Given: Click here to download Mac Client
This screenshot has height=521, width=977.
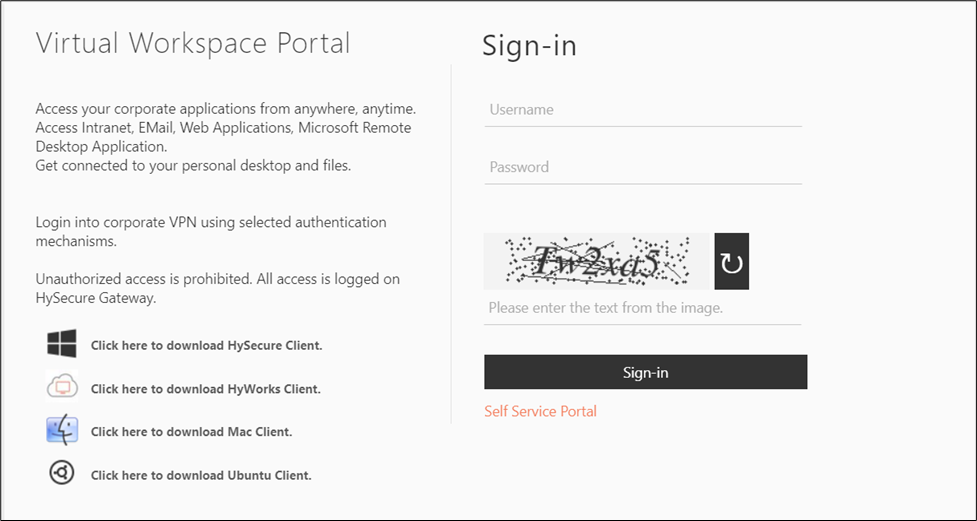Looking at the screenshot, I should click(x=191, y=432).
